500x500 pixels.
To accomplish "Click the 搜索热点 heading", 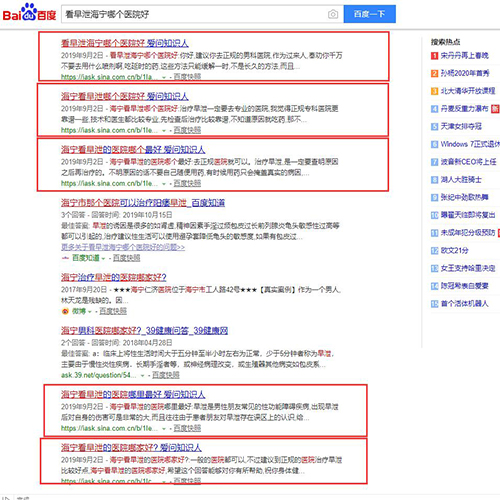I will point(445,42).
